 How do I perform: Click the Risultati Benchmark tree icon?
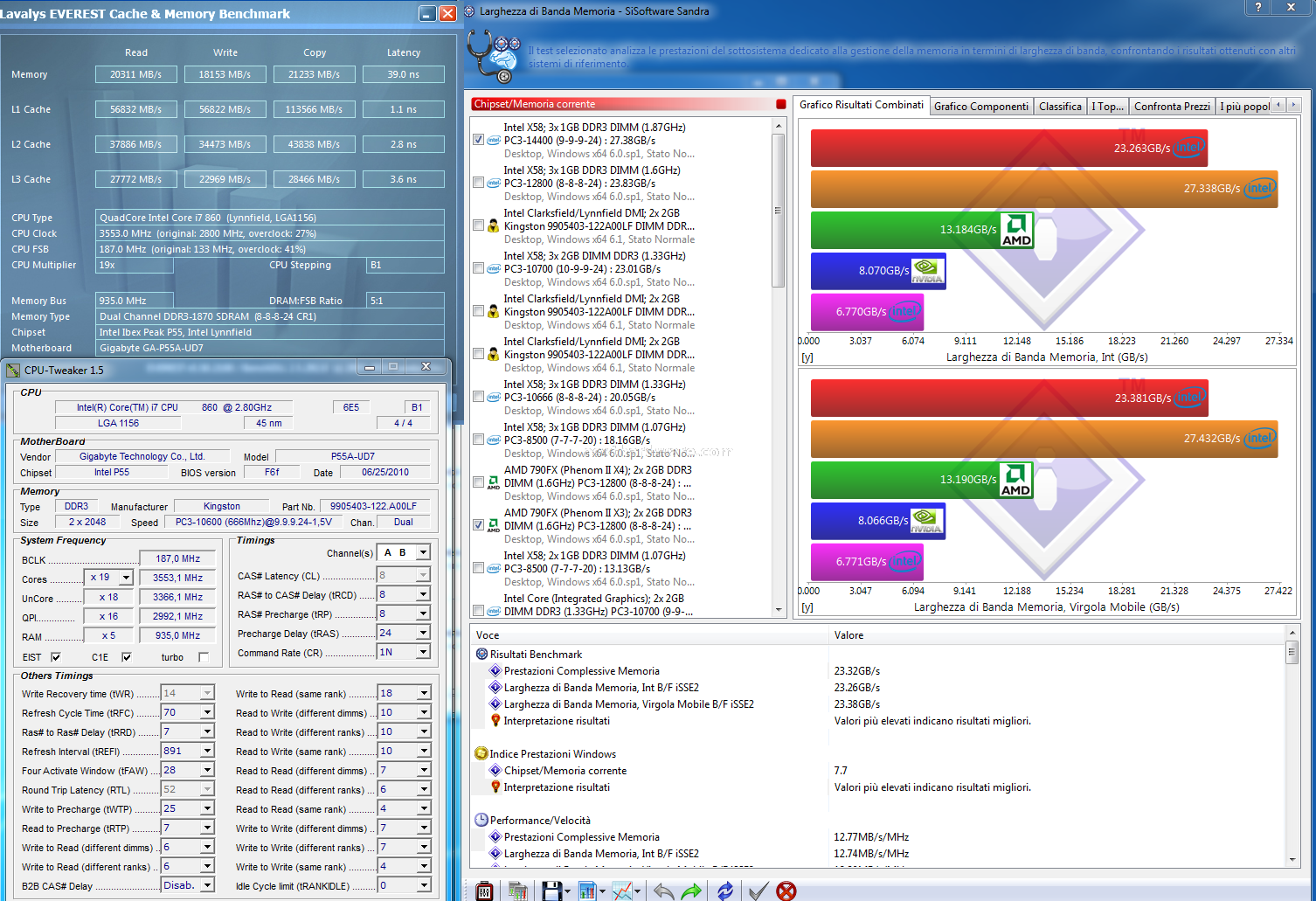pos(481,654)
